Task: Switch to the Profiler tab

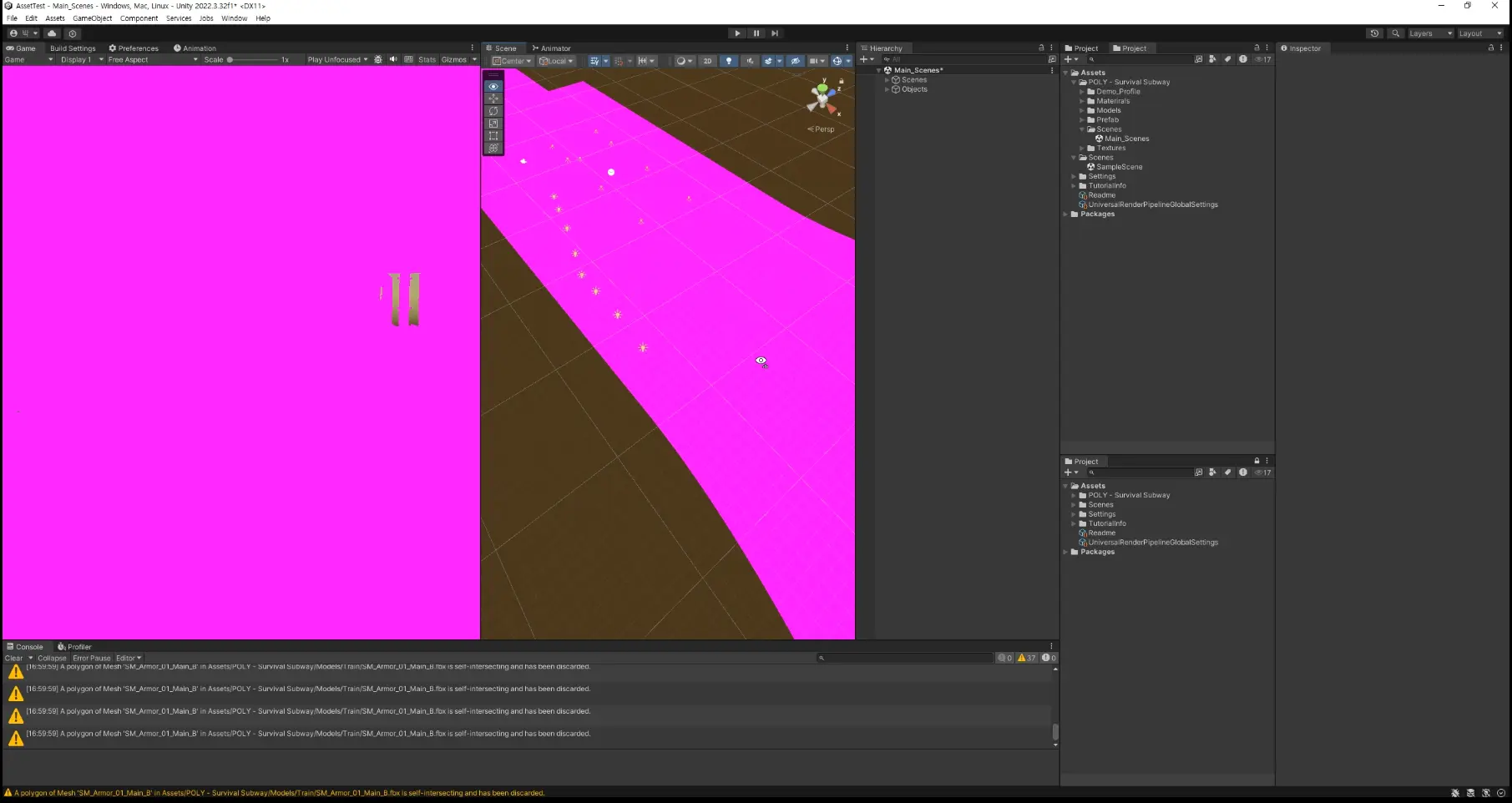Action: pyautogui.click(x=74, y=647)
